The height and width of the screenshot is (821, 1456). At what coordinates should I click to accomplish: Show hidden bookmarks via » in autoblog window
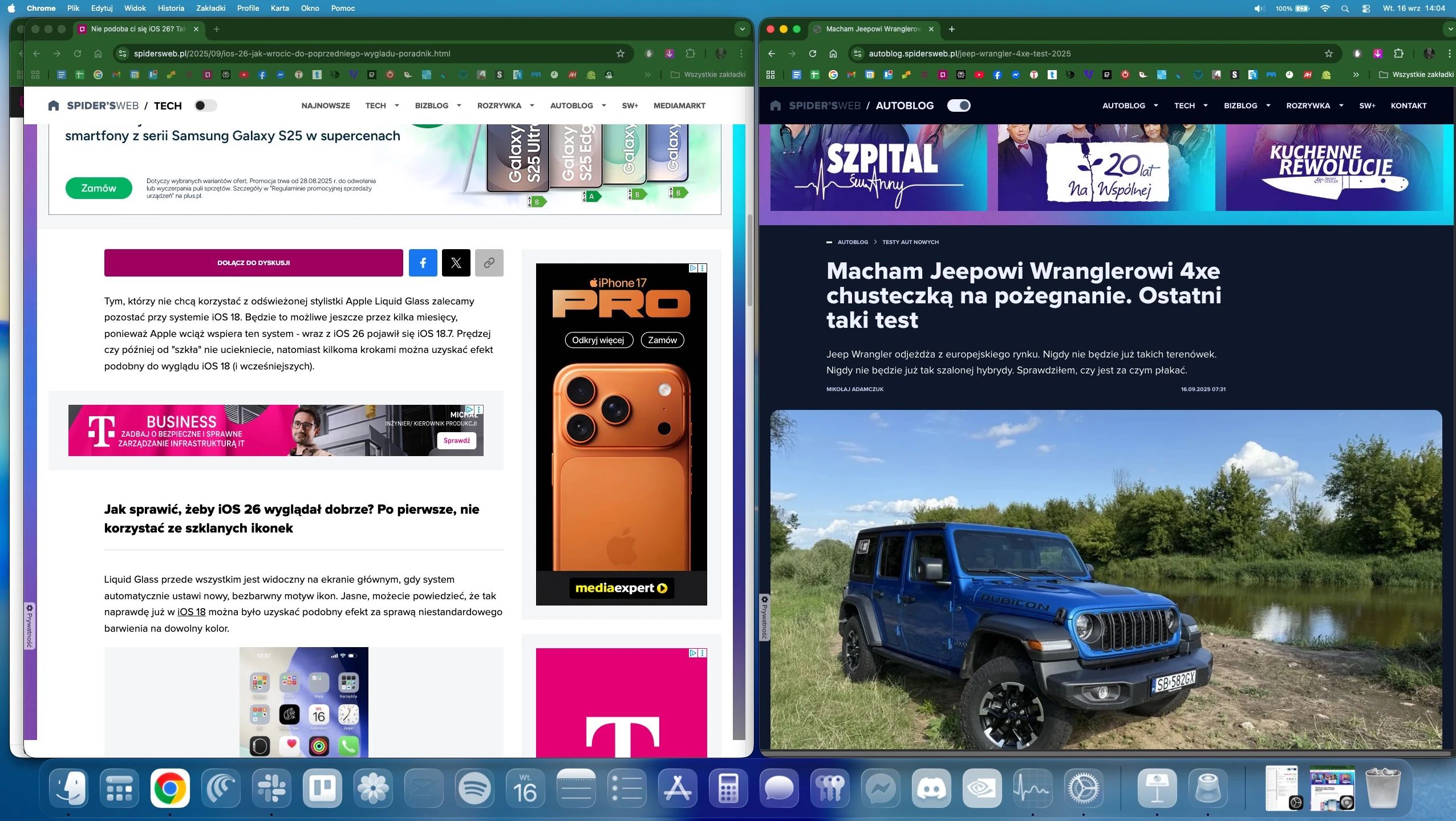point(1356,75)
